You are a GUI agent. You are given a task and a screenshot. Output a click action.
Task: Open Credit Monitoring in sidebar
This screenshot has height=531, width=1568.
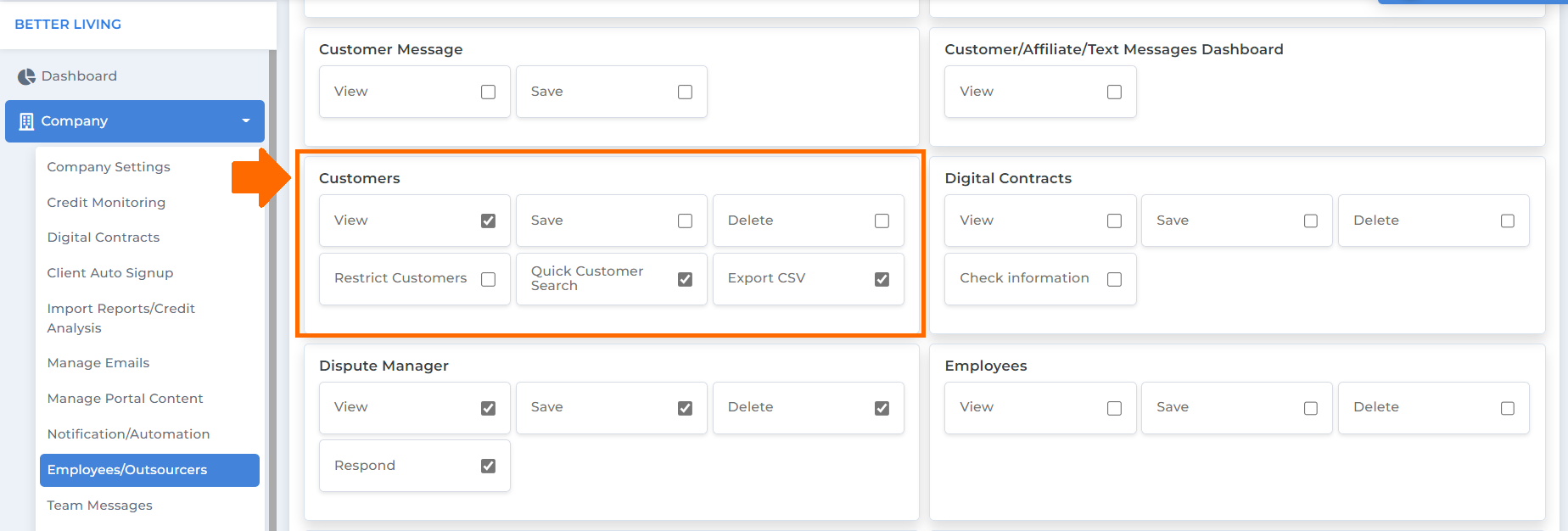(106, 203)
